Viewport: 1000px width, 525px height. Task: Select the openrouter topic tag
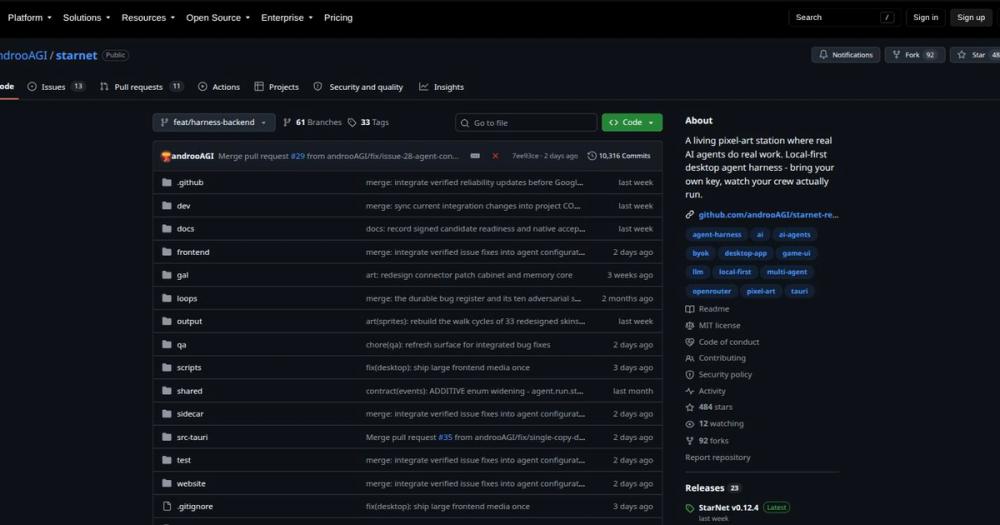point(712,291)
